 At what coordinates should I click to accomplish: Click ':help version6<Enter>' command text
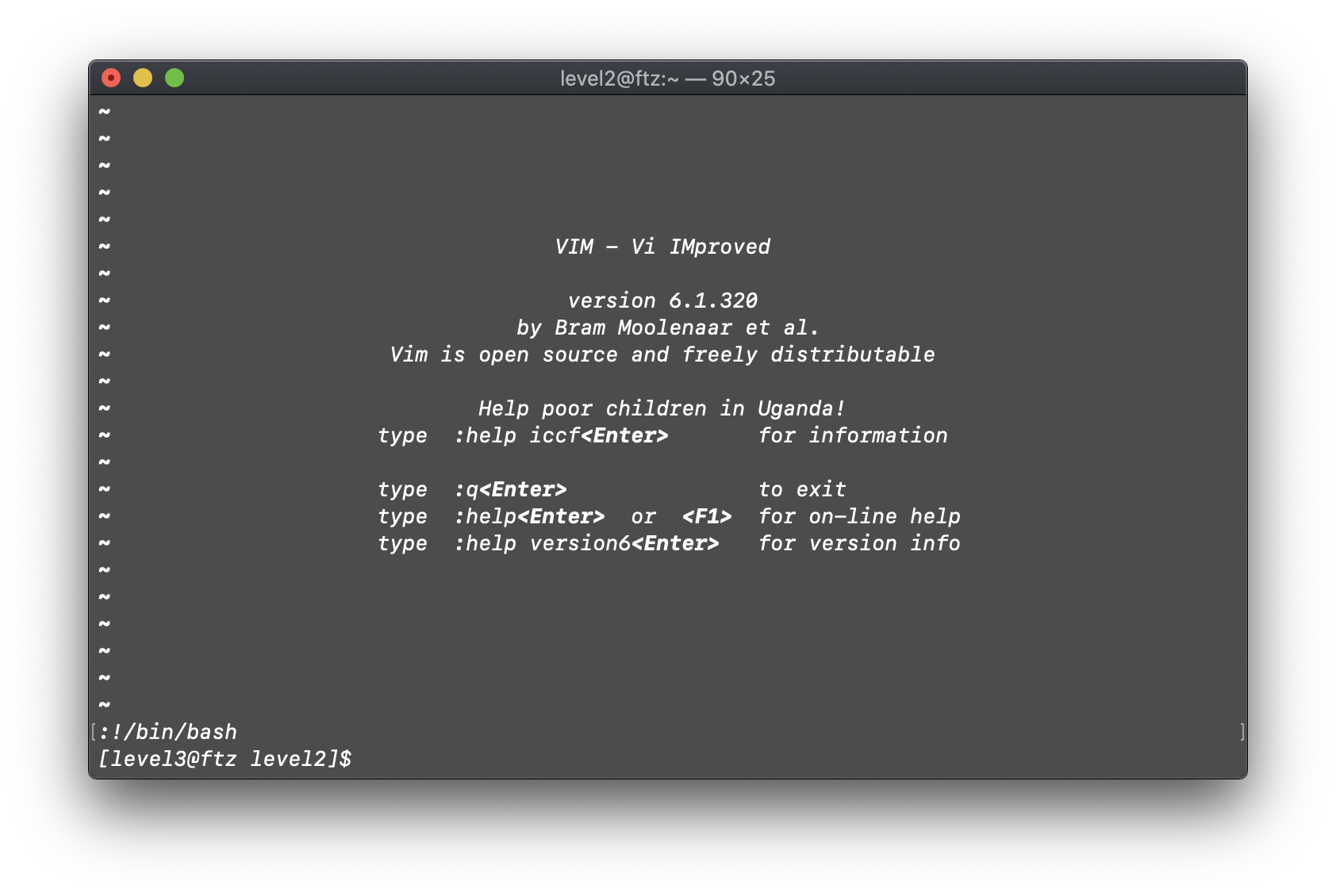pyautogui.click(x=586, y=543)
